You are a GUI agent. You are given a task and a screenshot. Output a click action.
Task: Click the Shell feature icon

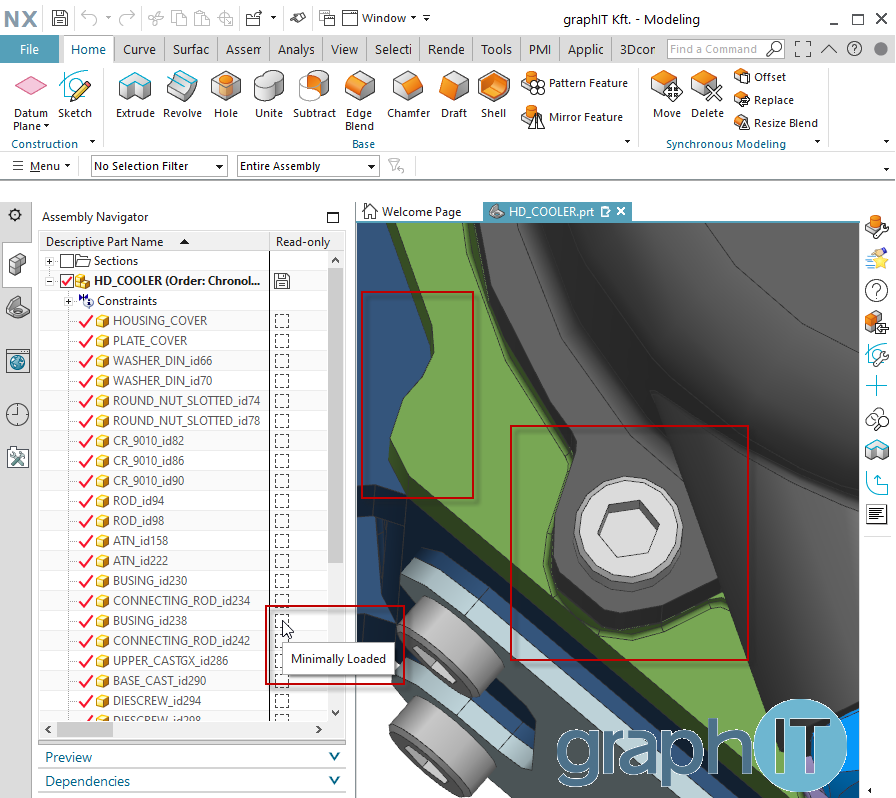tap(493, 95)
